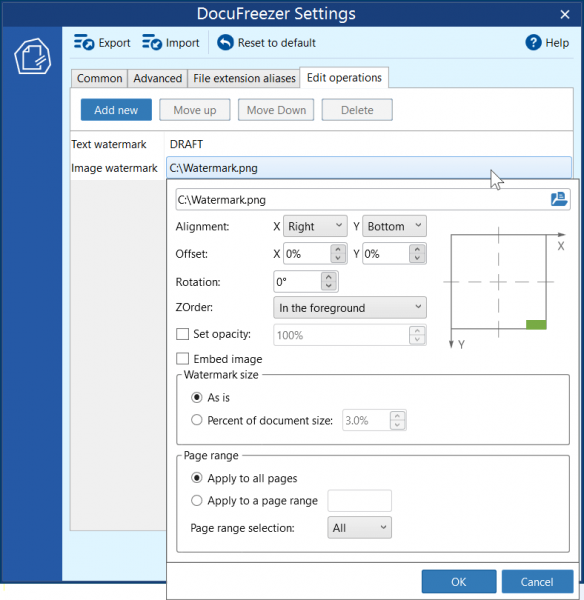Open Help via the question mark icon

[x=533, y=42]
